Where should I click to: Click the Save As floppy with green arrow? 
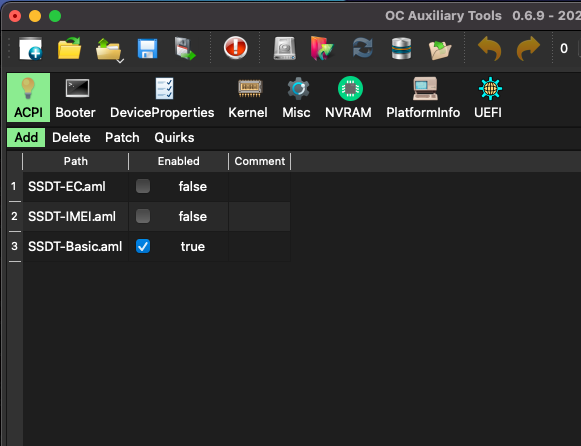click(x=185, y=49)
